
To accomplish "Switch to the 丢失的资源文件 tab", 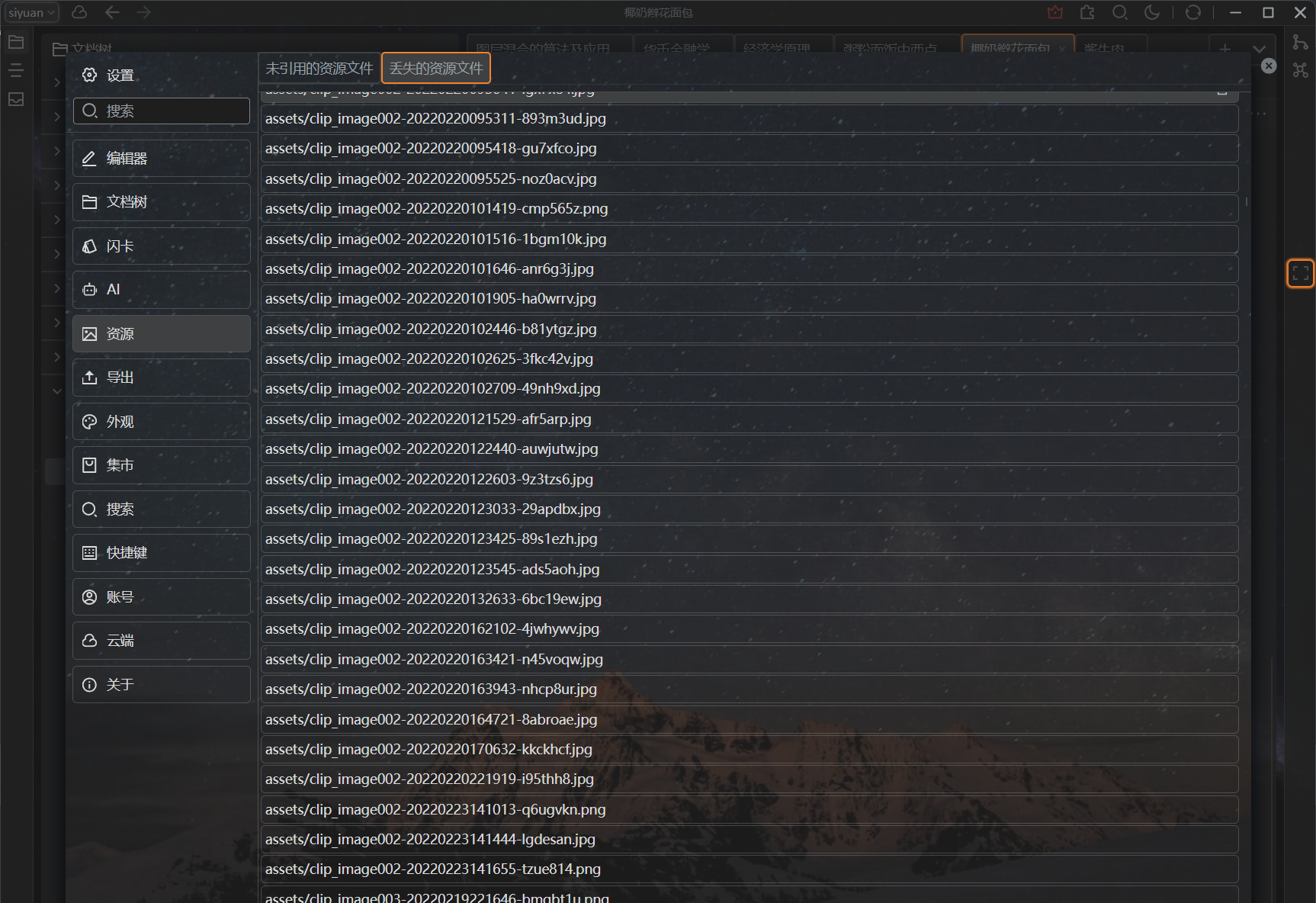I will pyautogui.click(x=436, y=69).
